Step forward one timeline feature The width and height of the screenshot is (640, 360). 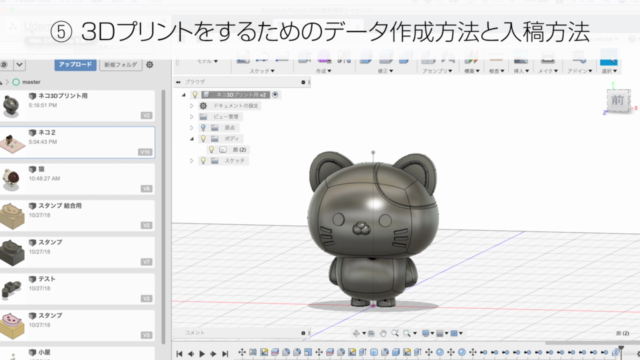pyautogui.click(x=213, y=354)
